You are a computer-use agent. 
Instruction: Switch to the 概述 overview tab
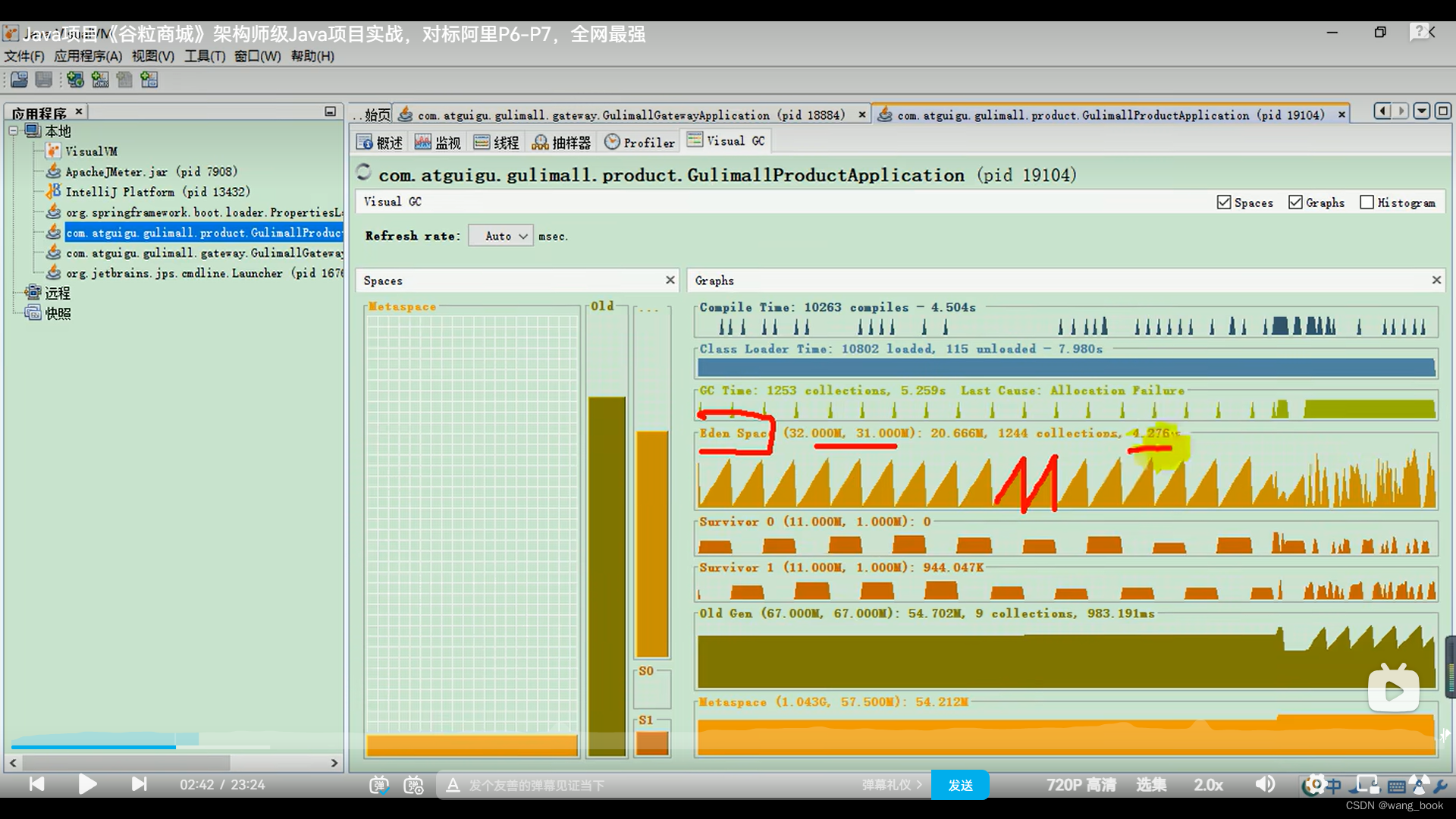point(380,142)
